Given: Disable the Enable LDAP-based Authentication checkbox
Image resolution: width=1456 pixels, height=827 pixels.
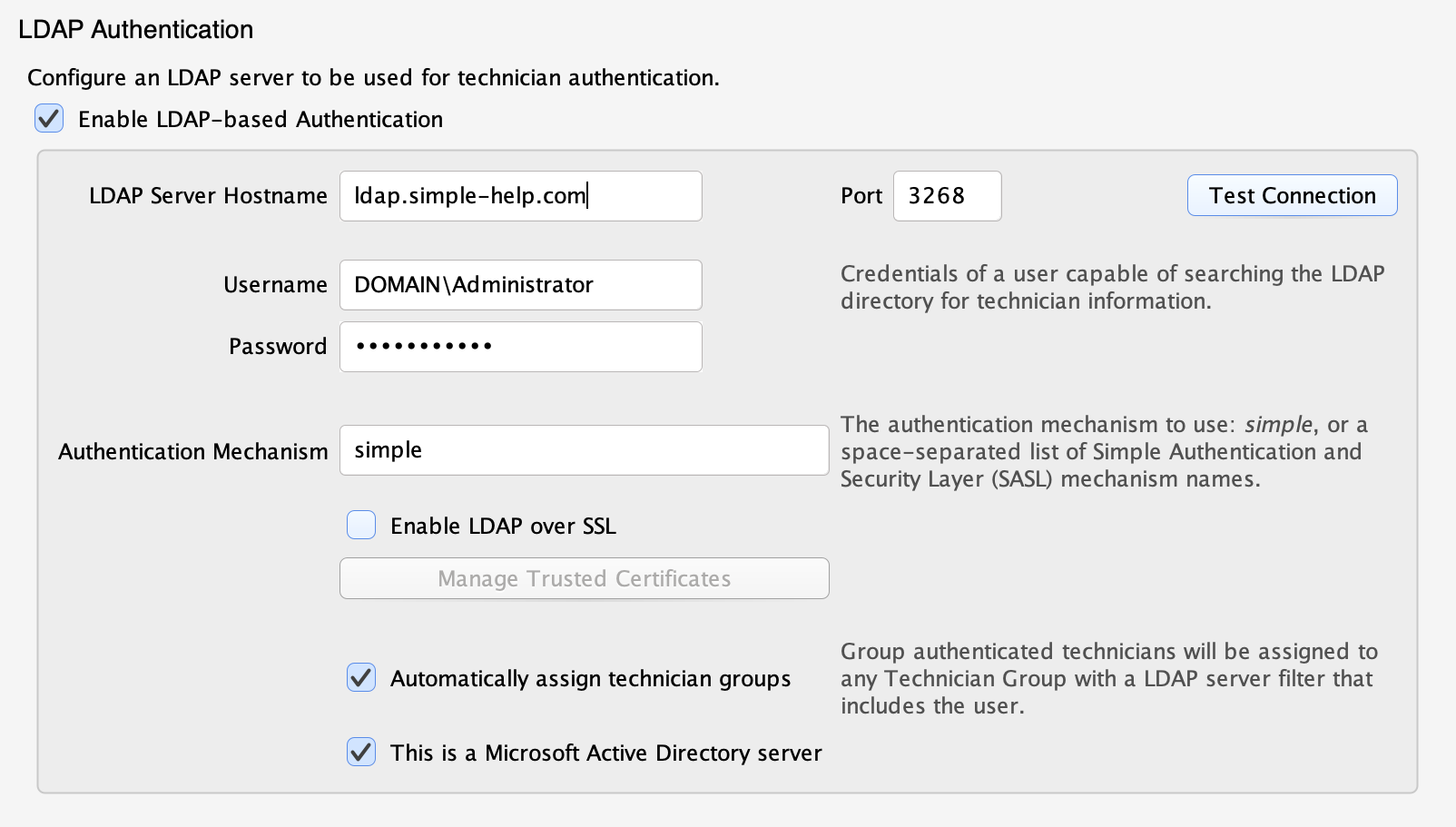Looking at the screenshot, I should (x=49, y=118).
